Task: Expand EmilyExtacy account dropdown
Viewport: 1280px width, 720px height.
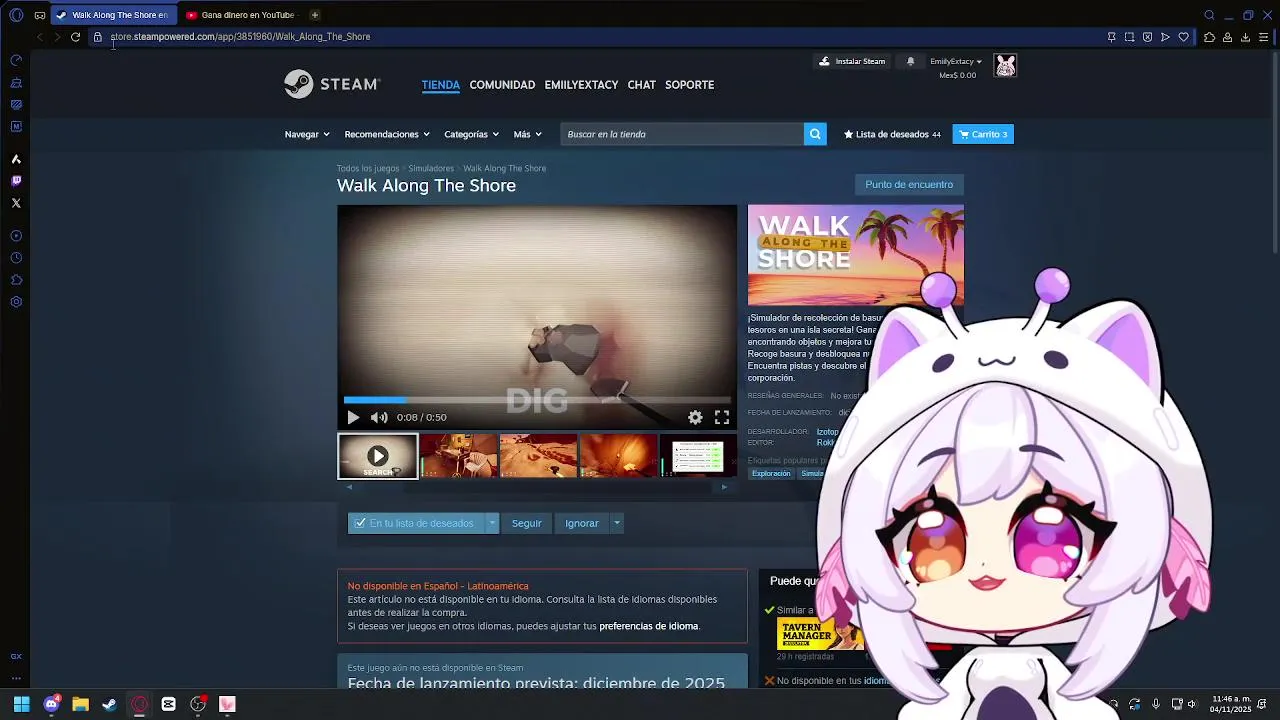Action: point(956,61)
